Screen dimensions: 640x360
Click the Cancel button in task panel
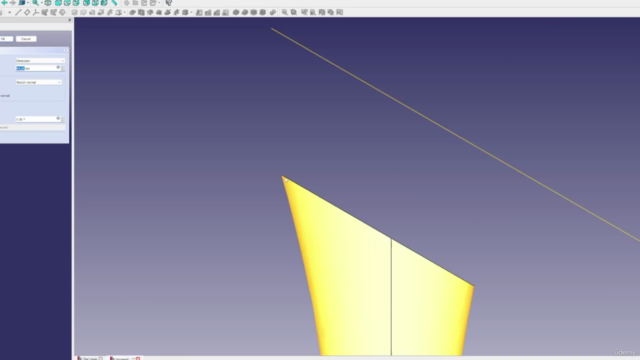26,39
